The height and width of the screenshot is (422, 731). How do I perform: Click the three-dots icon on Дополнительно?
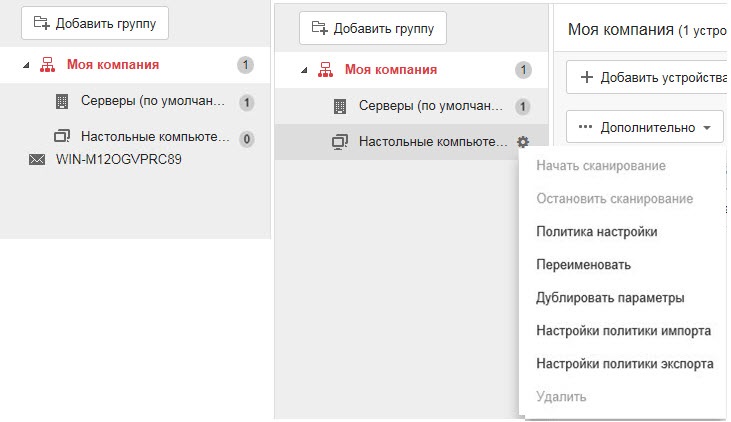tap(586, 128)
